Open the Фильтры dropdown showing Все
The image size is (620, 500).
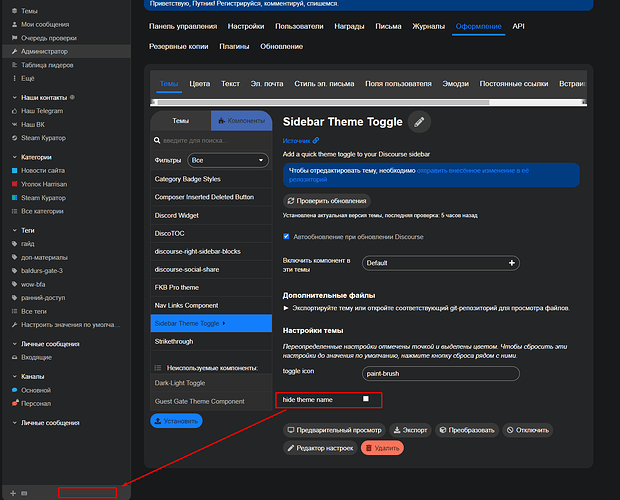tap(229, 160)
